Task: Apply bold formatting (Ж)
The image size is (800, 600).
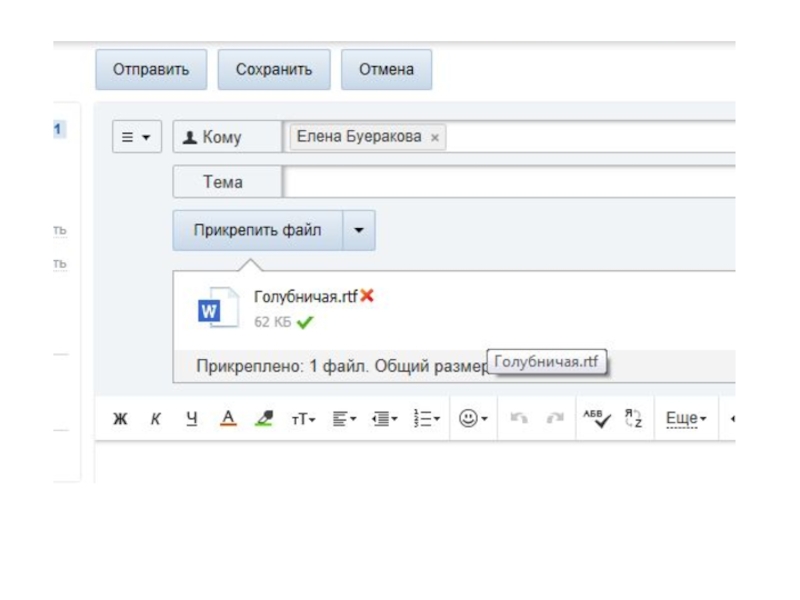Action: (x=120, y=419)
